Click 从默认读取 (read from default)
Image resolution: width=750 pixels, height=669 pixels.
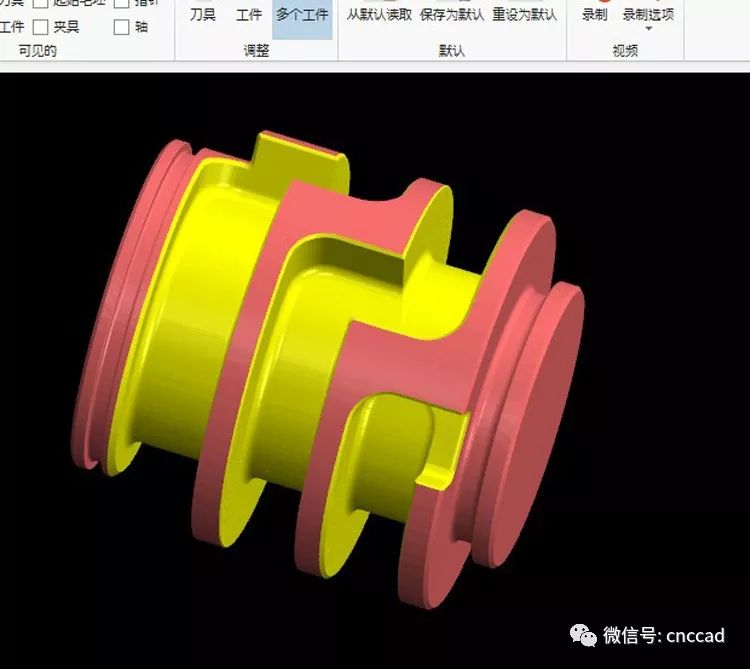point(379,14)
